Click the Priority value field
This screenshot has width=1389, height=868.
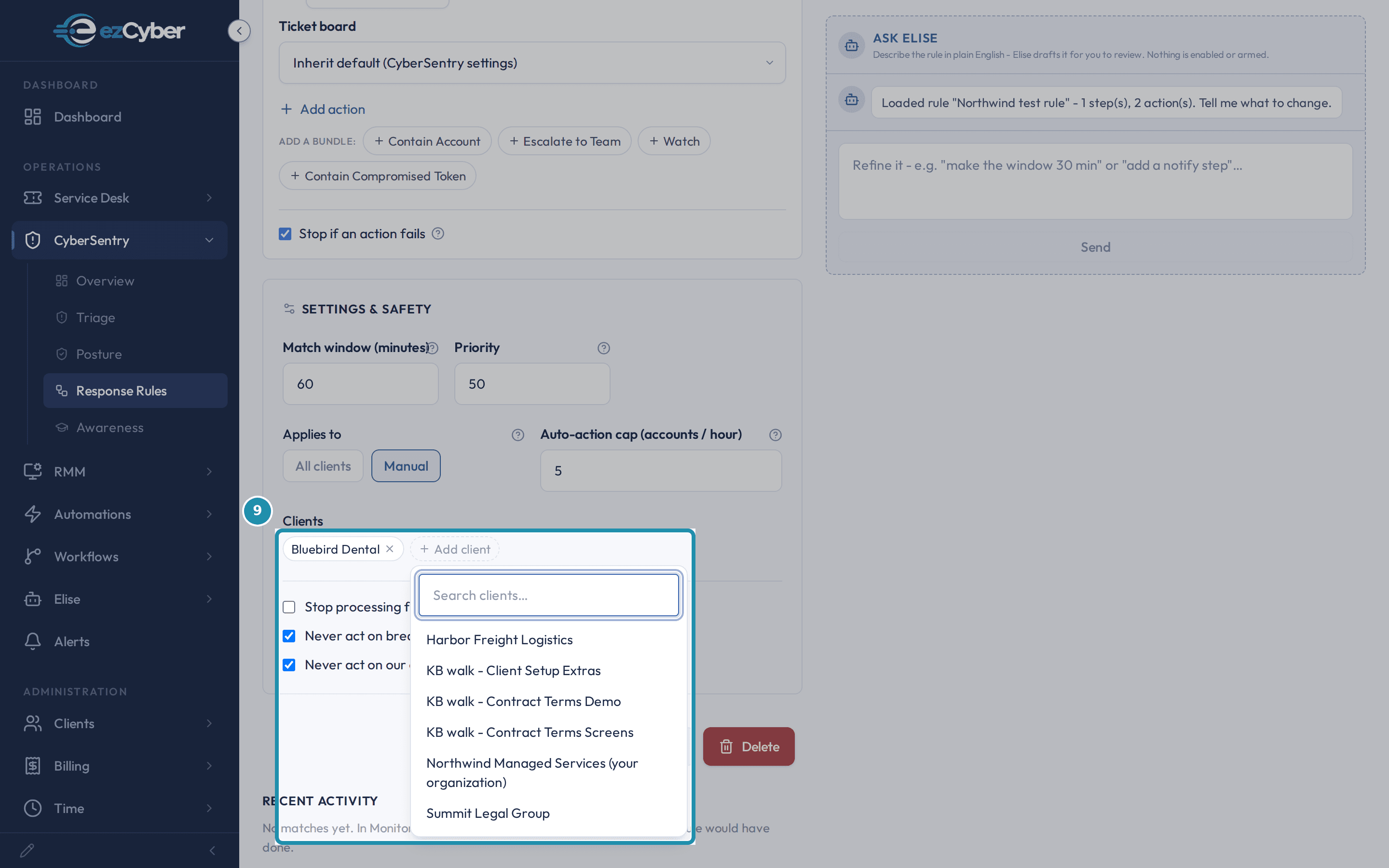(532, 383)
